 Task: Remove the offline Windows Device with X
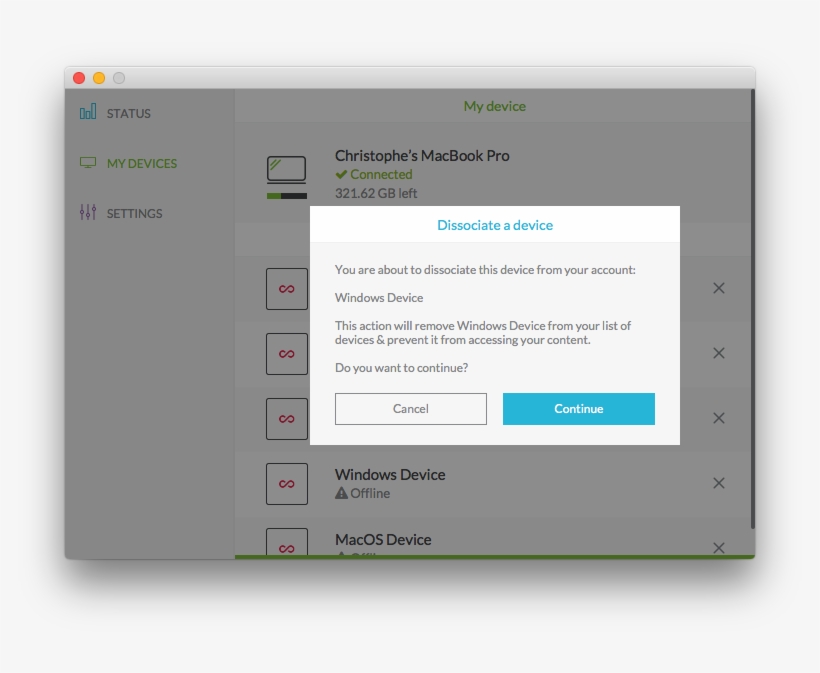coord(718,483)
